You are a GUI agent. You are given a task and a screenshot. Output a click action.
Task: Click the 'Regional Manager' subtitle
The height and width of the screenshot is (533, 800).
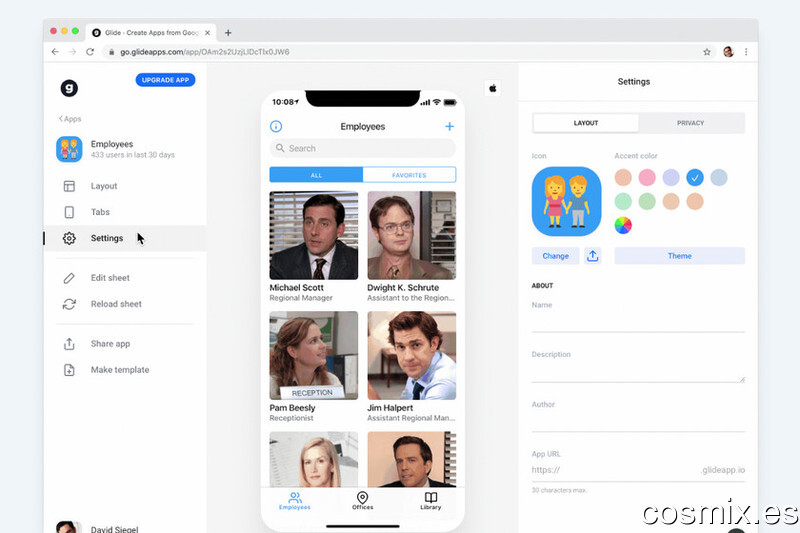click(301, 298)
